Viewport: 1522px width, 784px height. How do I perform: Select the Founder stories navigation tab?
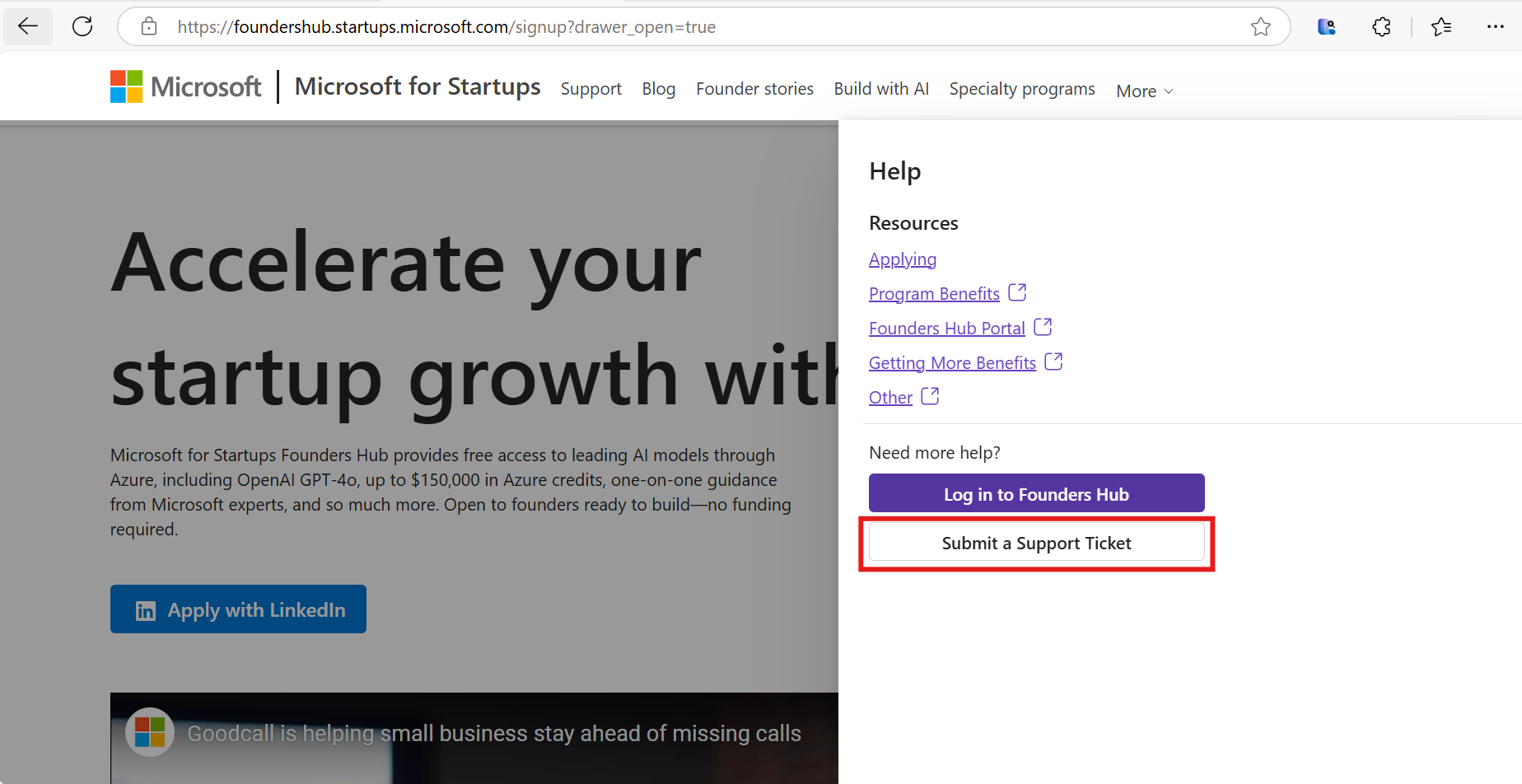[x=754, y=88]
